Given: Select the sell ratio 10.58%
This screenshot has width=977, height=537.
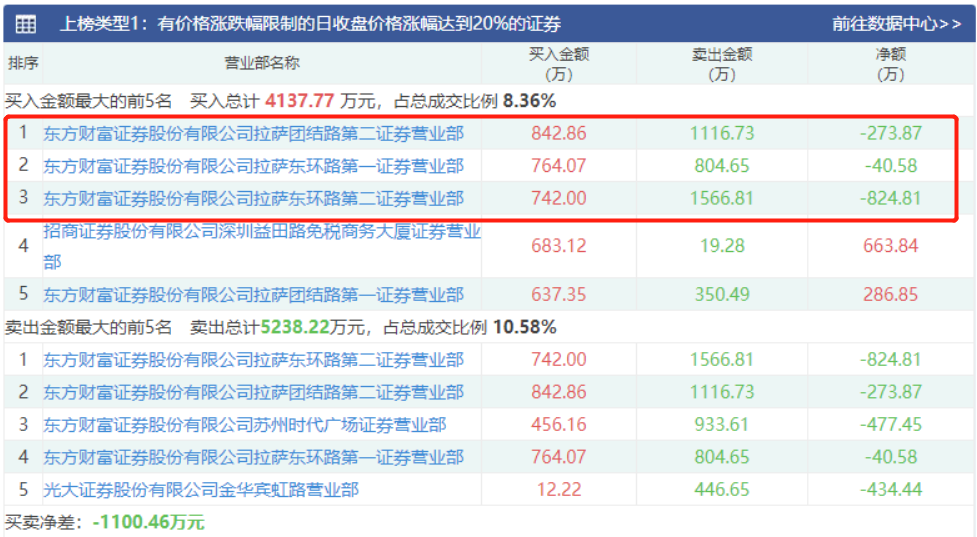Looking at the screenshot, I should (x=525, y=328).
